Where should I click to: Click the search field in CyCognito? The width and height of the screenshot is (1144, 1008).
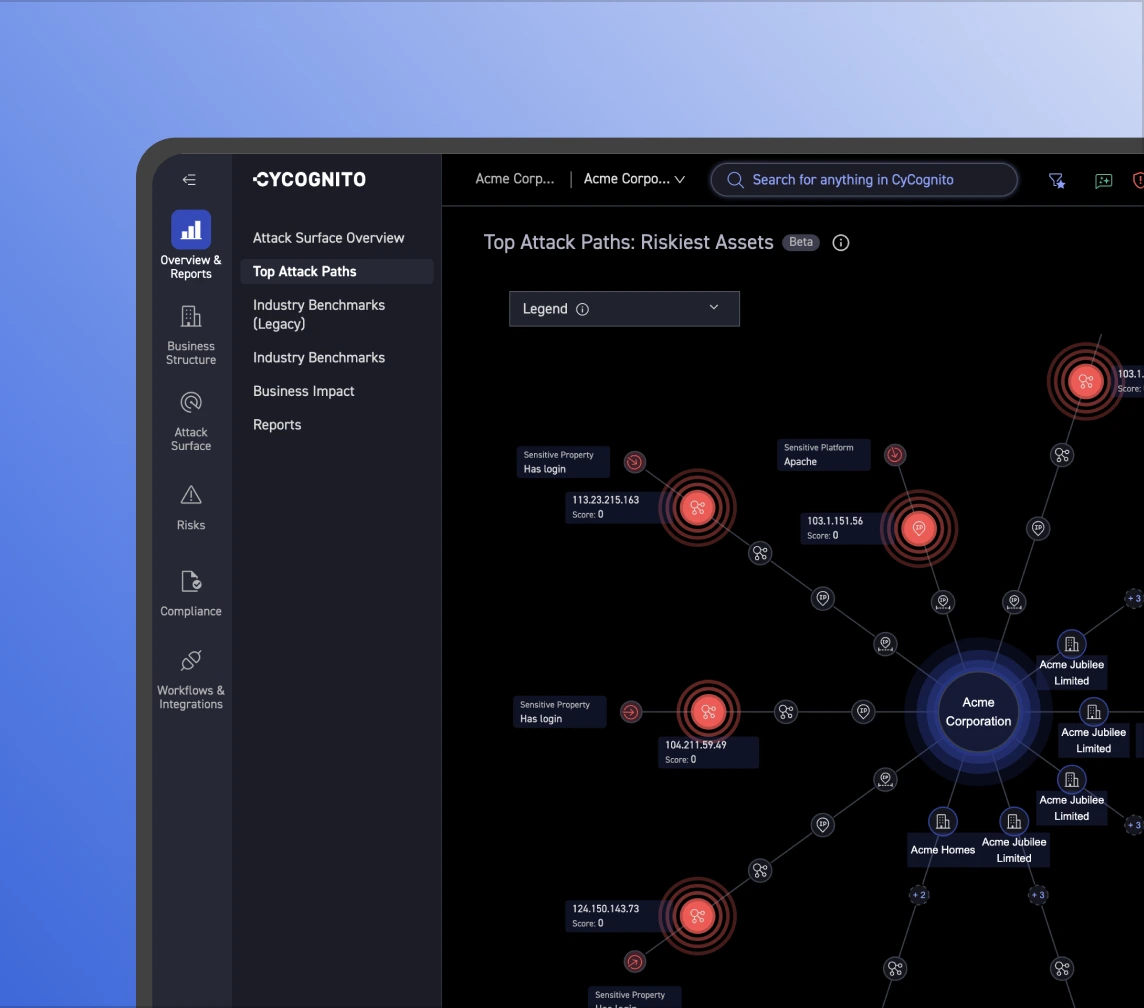pyautogui.click(x=864, y=180)
